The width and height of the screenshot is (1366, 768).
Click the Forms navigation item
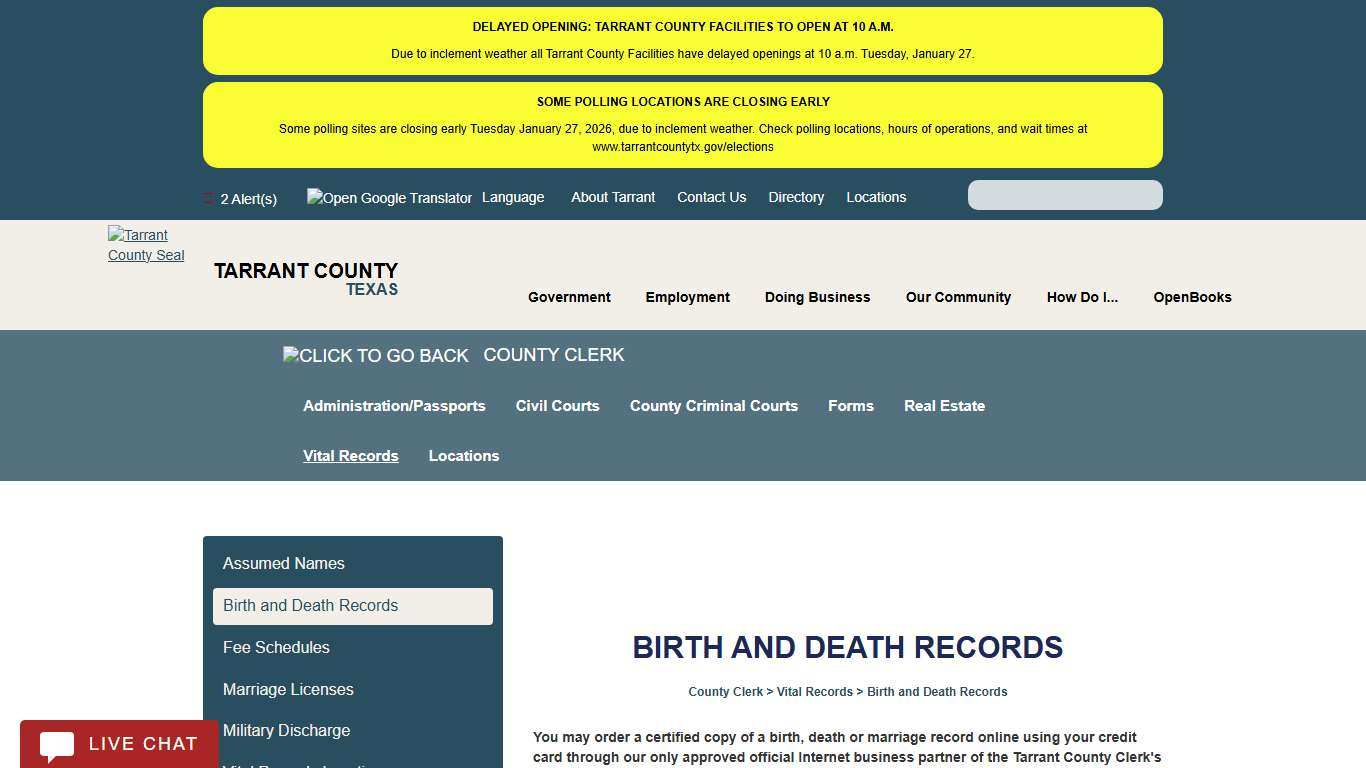pyautogui.click(x=851, y=405)
